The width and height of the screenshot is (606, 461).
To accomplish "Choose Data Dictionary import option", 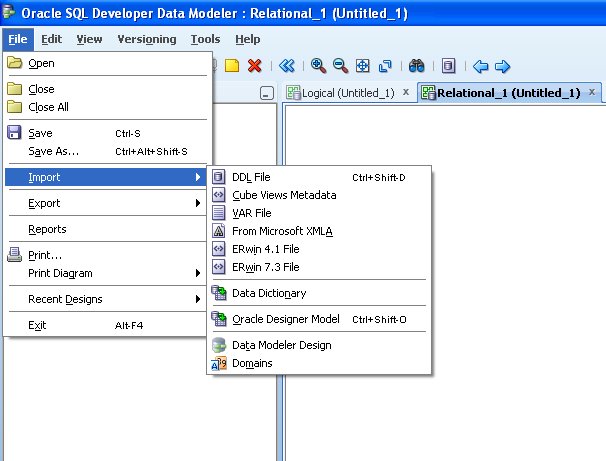I will [319, 293].
